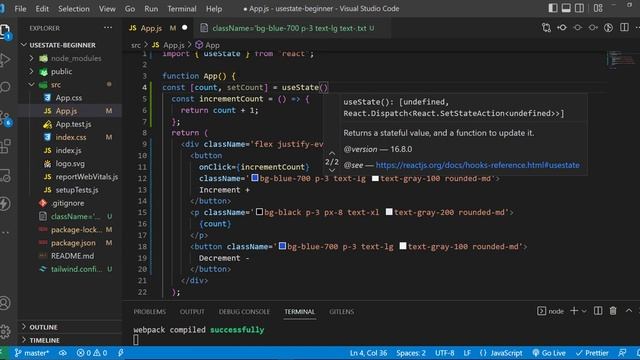This screenshot has height=360, width=640.
Task: Click the compare changes icon in editor toolbar
Action: tap(546, 28)
